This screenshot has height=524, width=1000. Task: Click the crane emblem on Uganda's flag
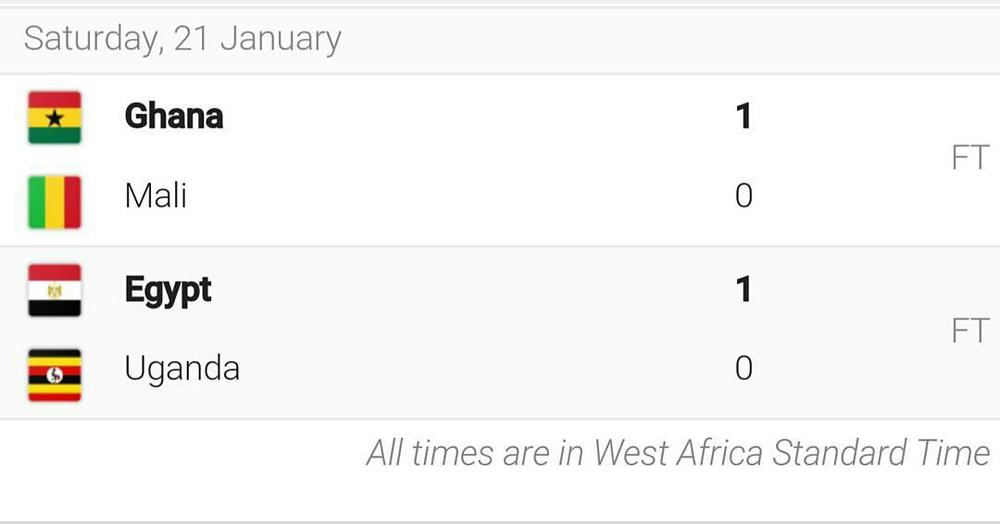55,375
